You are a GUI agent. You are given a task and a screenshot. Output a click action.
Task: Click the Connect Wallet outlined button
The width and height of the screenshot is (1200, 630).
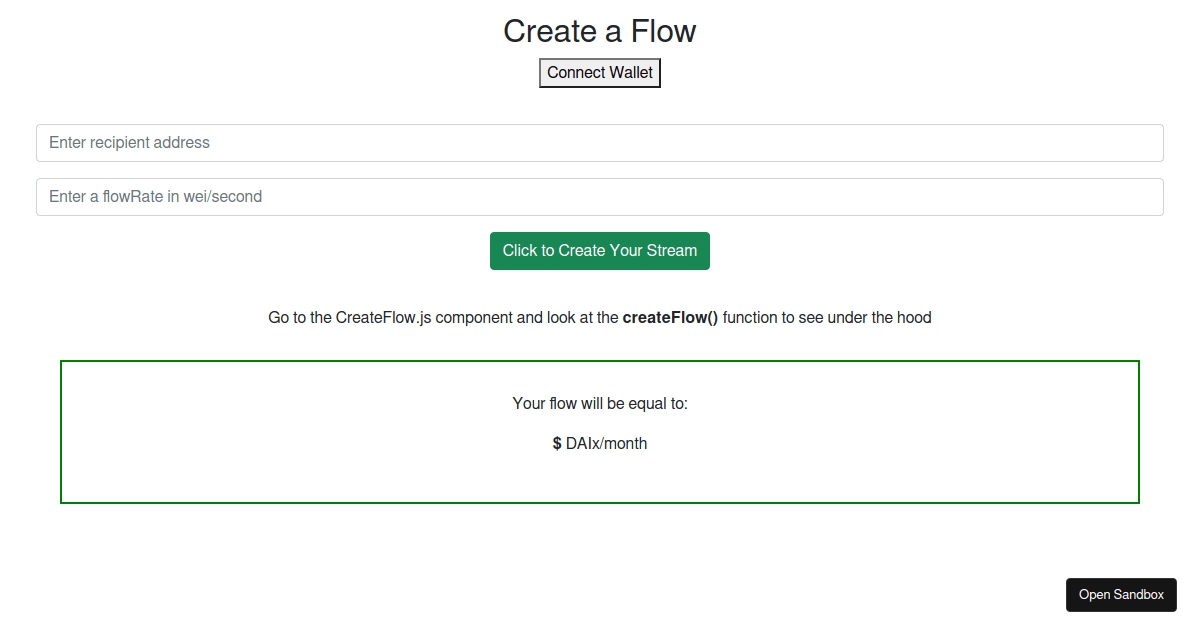click(x=599, y=72)
